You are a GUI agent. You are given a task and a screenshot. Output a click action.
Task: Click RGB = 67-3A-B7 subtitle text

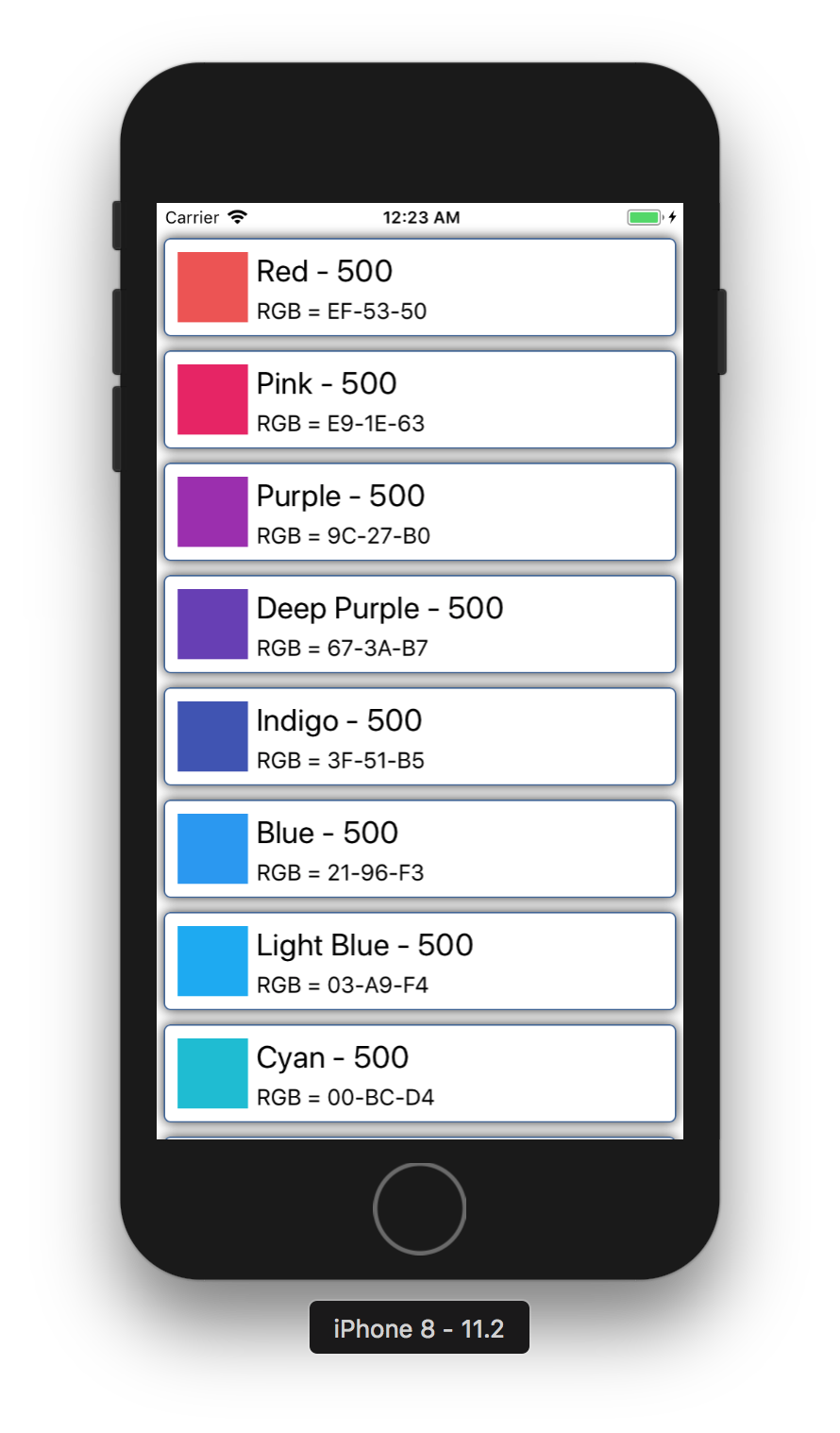pyautogui.click(x=343, y=649)
